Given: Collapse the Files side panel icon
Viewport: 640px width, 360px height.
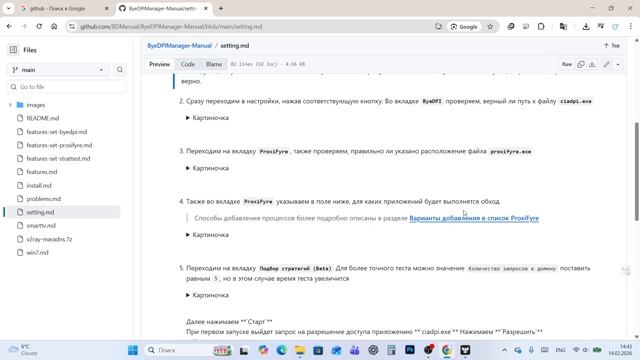Looking at the screenshot, I should point(13,50).
